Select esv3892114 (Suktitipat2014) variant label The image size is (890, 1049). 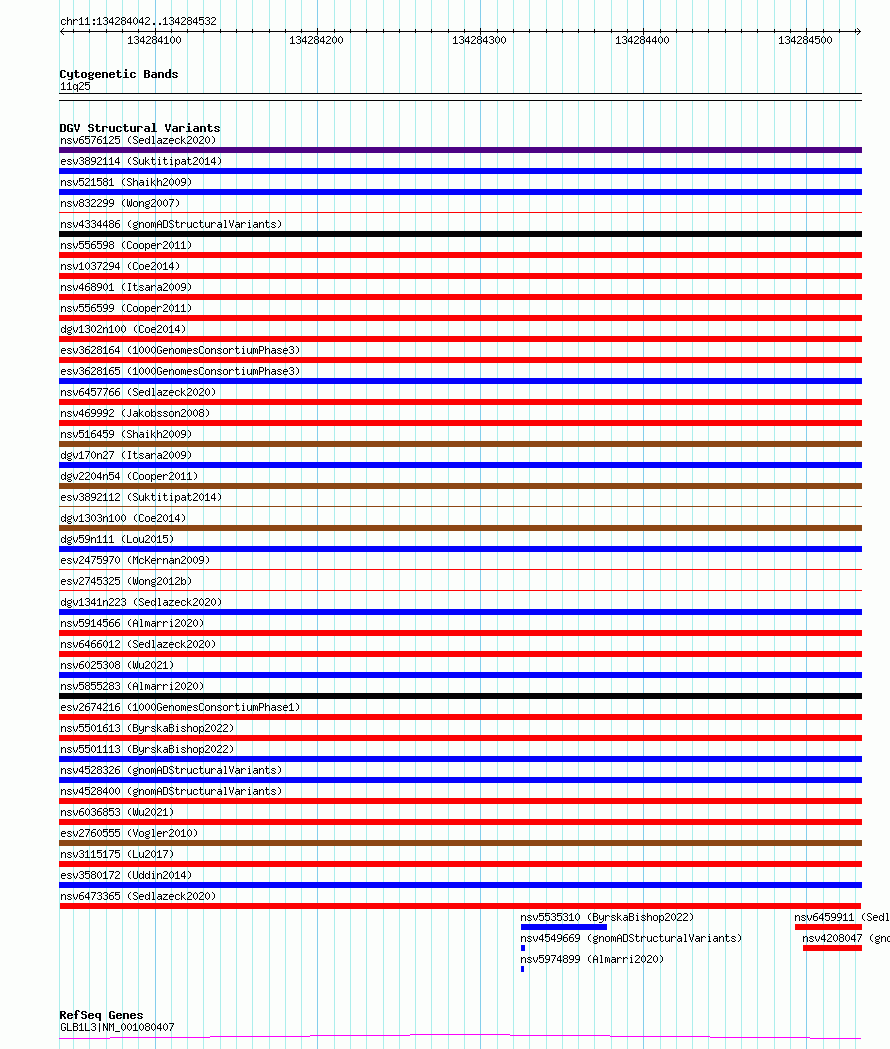pyautogui.click(x=141, y=161)
